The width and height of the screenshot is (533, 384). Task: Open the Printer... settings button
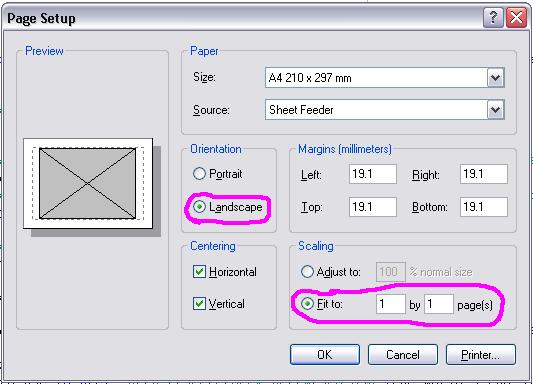click(x=481, y=354)
